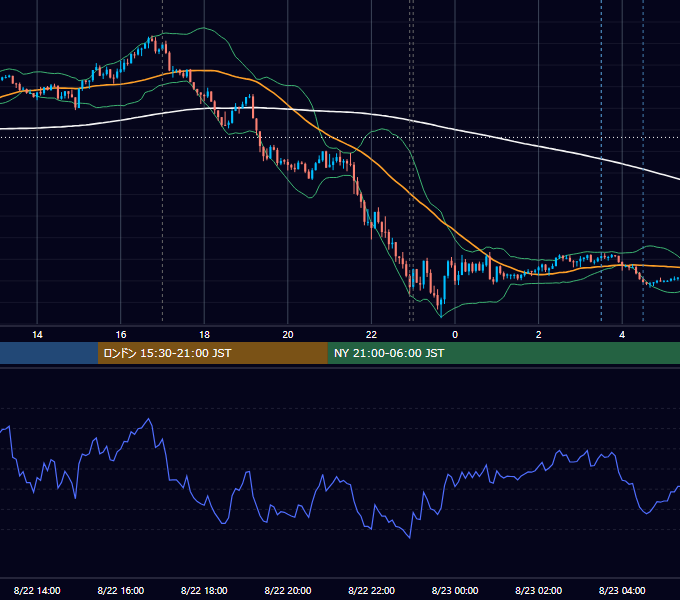Click the hour label 14 on the price chart axis
680x600 pixels.
tap(37, 335)
